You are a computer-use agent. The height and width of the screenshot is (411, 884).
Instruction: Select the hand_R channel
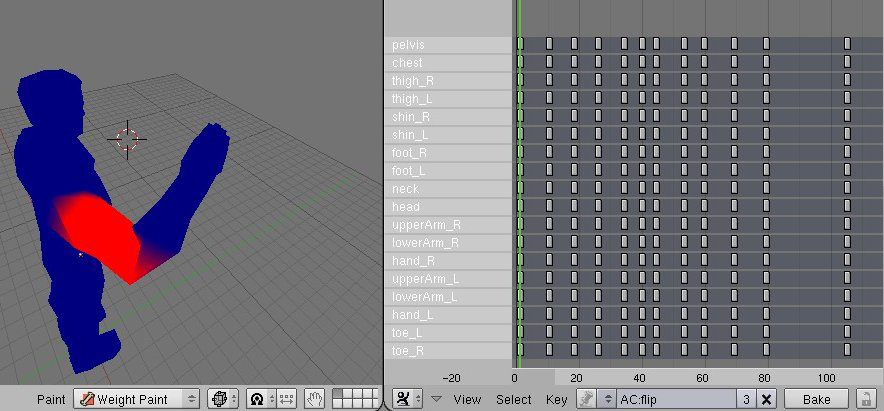pyautogui.click(x=448, y=261)
